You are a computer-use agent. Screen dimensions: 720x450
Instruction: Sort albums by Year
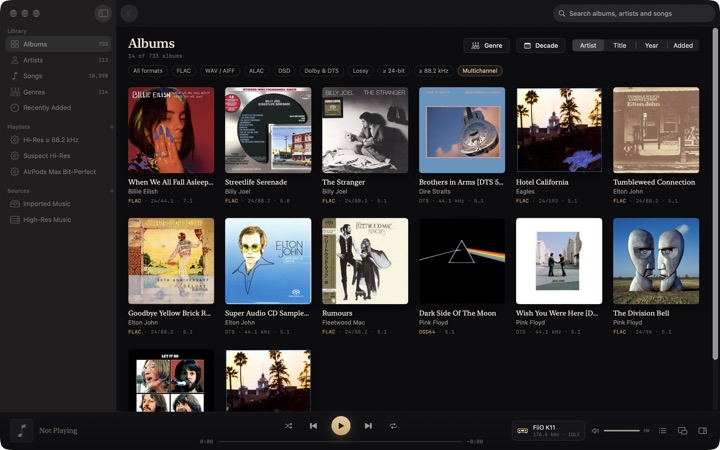pyautogui.click(x=651, y=45)
